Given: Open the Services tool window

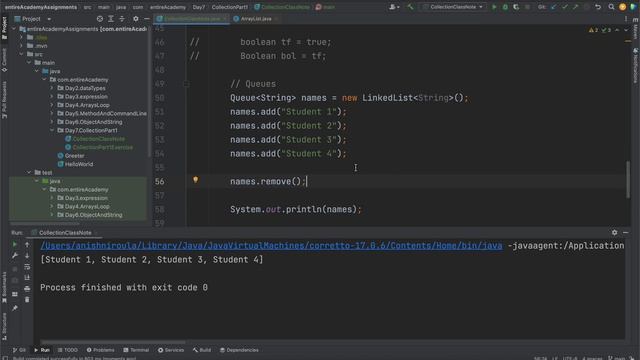Looking at the screenshot, I should [x=171, y=350].
